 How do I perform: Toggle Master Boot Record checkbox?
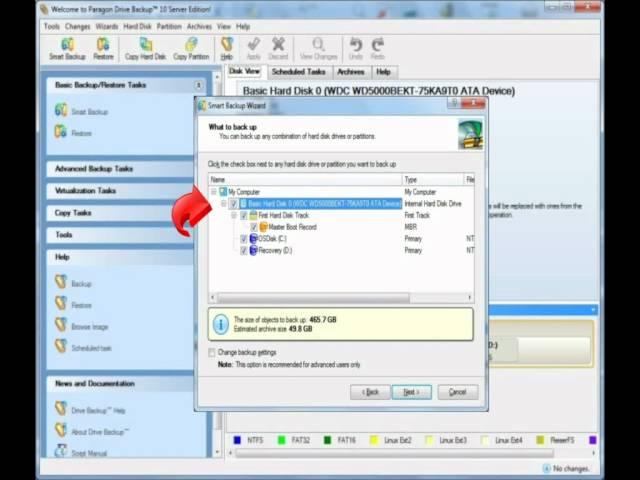tap(254, 227)
